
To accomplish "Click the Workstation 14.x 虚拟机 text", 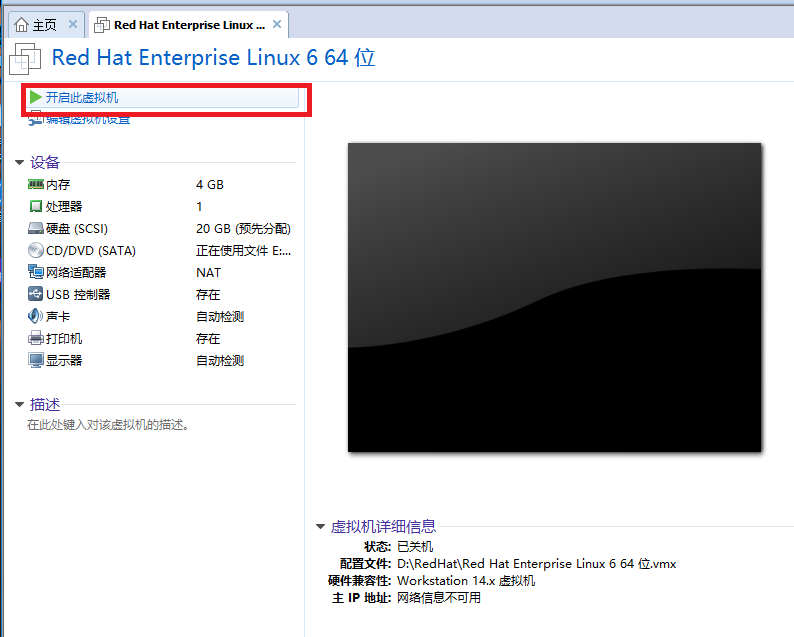I will click(466, 581).
